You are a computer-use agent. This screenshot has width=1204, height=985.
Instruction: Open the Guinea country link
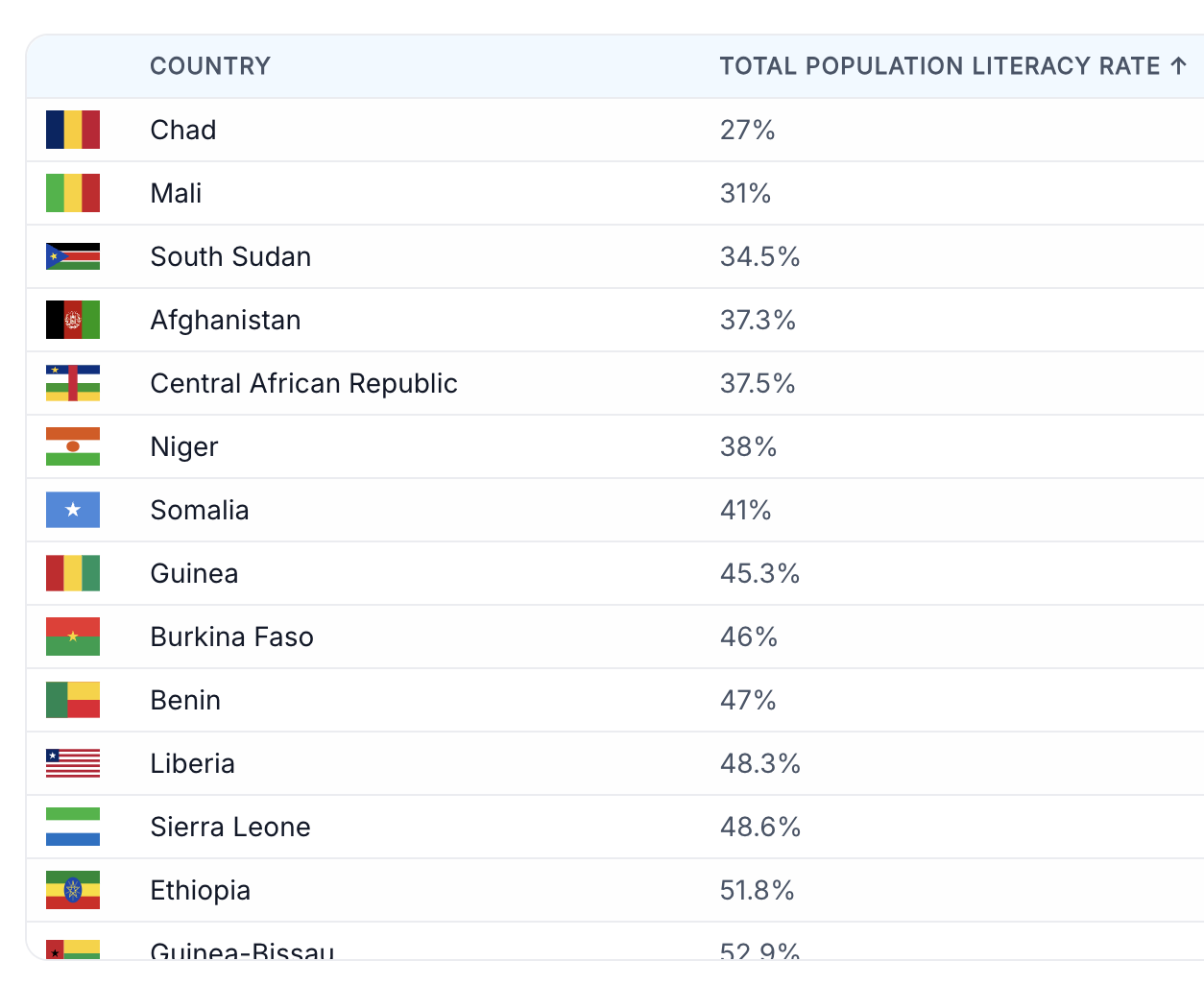pyautogui.click(x=194, y=573)
